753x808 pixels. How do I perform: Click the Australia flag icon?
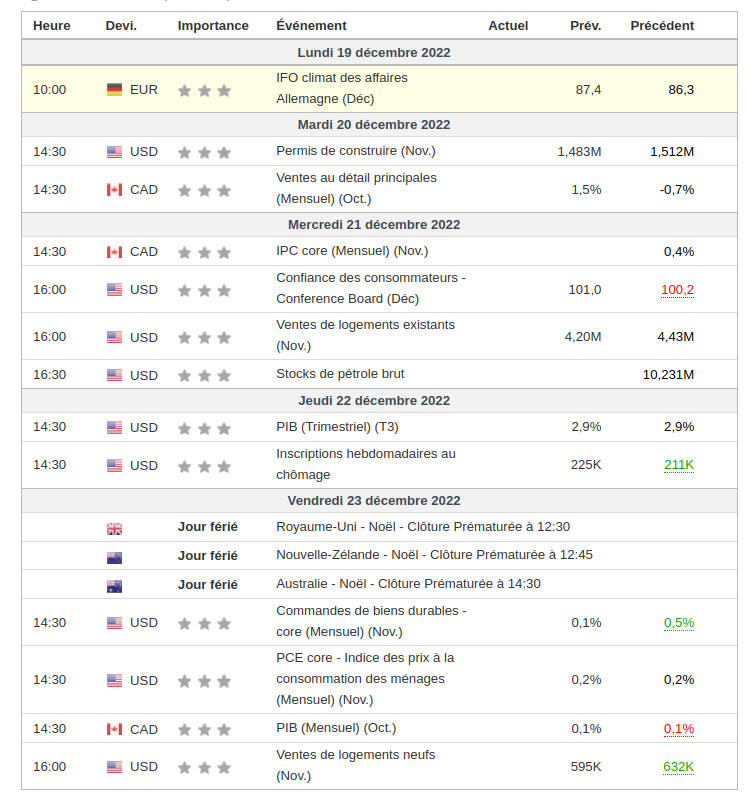(x=114, y=586)
